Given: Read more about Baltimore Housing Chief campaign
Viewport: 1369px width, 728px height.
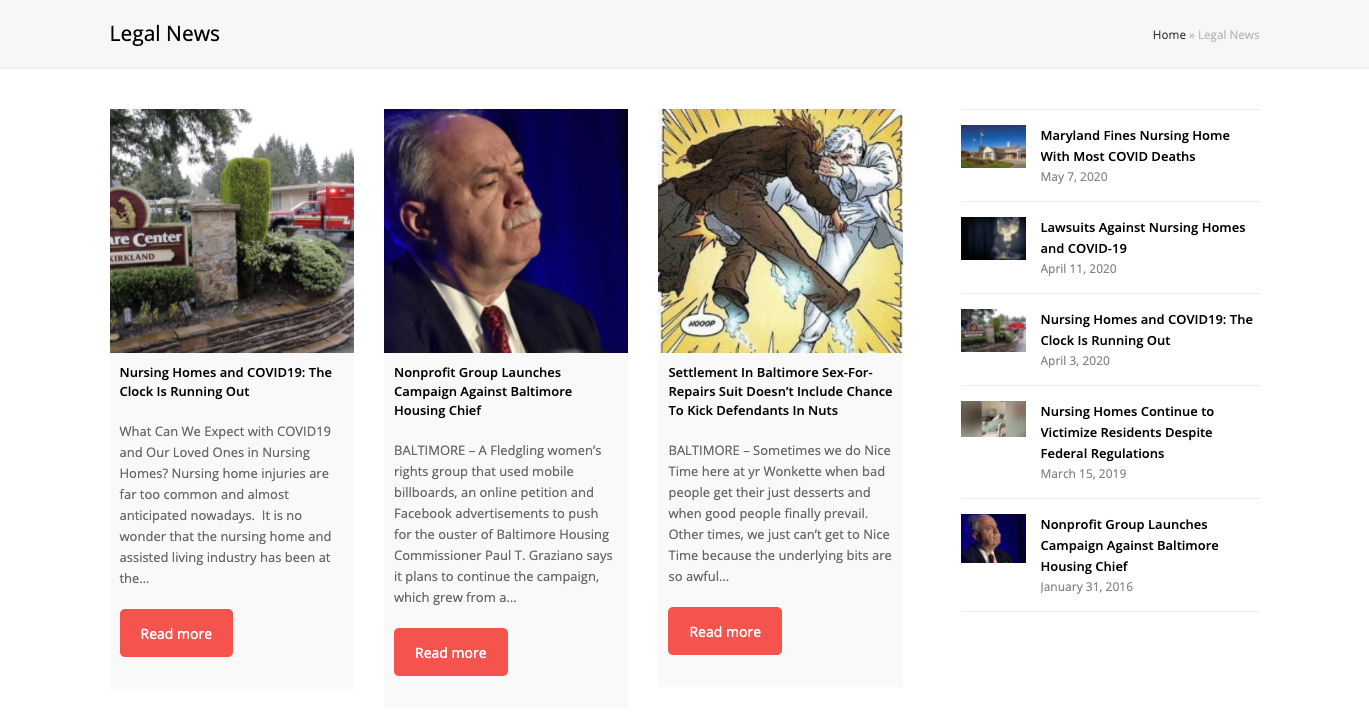Looking at the screenshot, I should pos(451,652).
